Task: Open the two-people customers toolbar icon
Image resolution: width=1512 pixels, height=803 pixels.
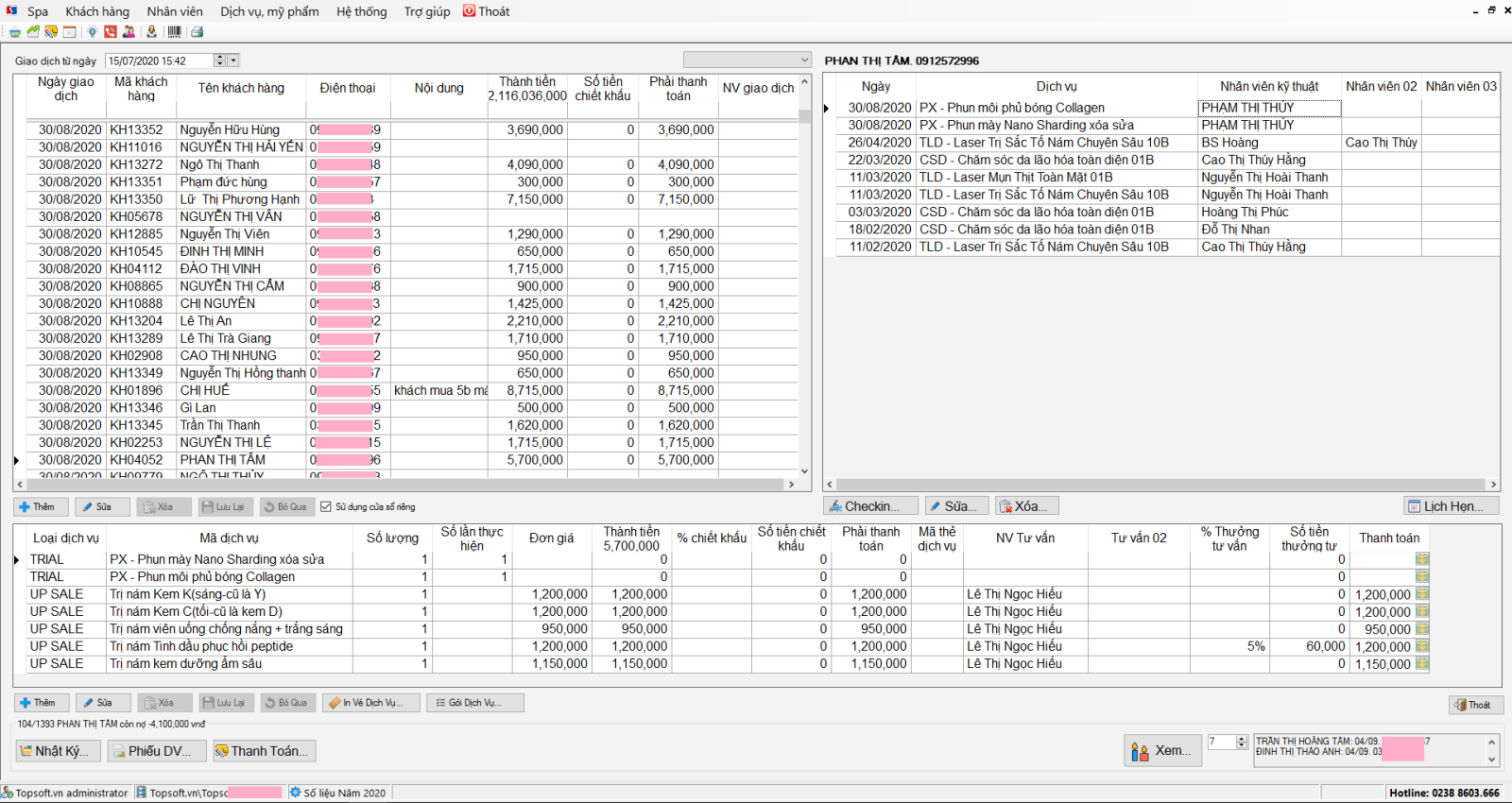Action: pos(129,32)
